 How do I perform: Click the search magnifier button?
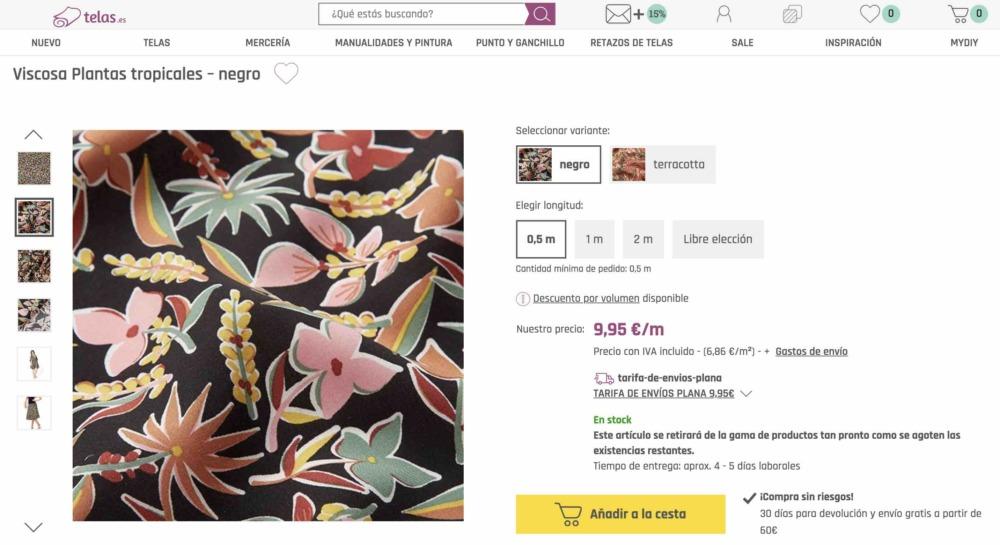(x=540, y=14)
